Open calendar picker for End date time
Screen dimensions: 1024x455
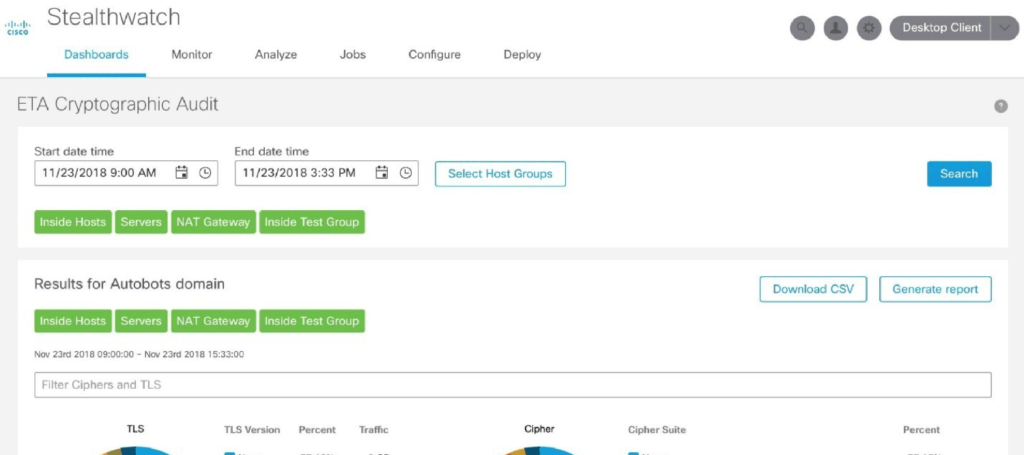click(382, 173)
